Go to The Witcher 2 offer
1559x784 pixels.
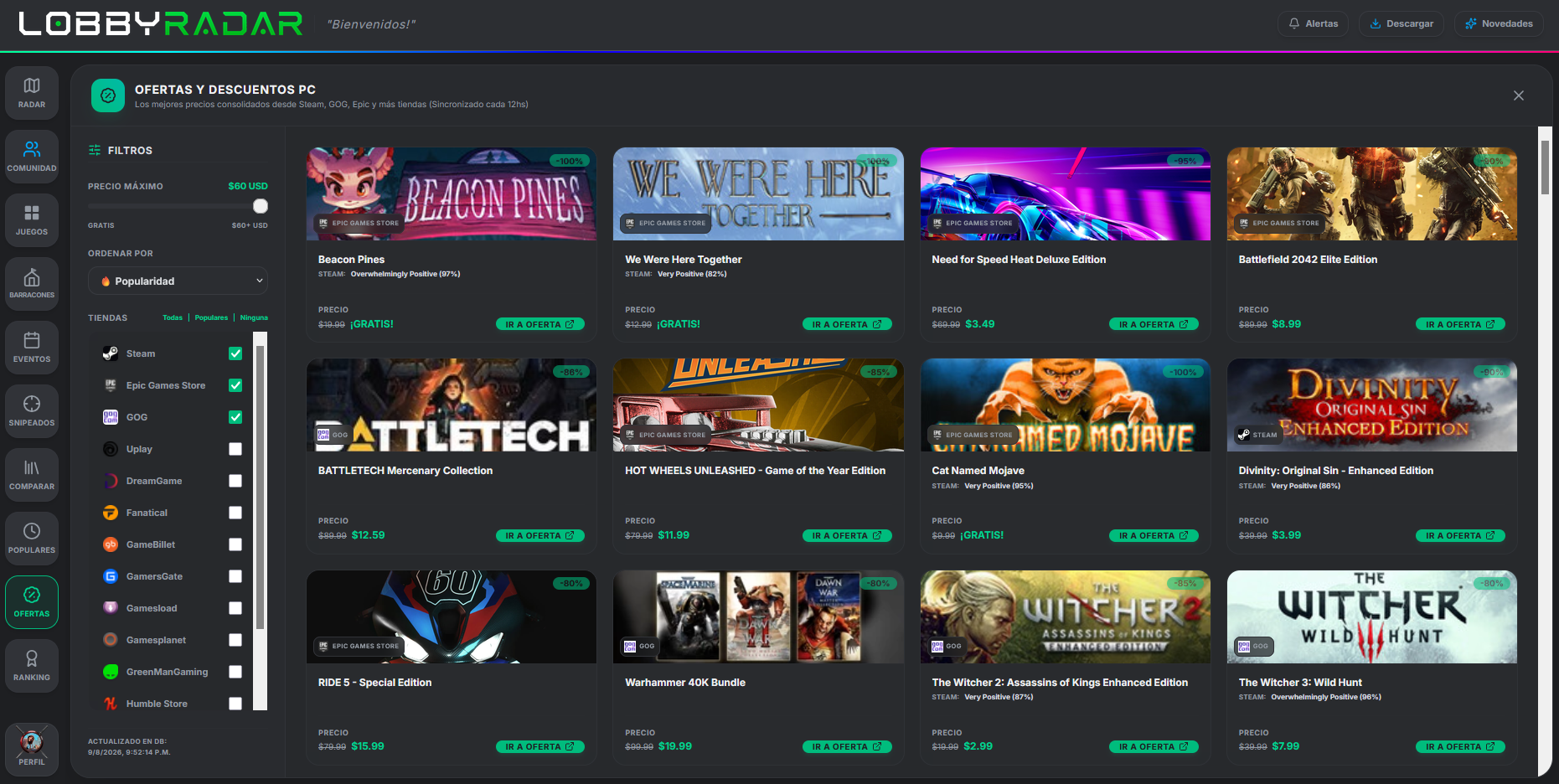tap(1154, 746)
